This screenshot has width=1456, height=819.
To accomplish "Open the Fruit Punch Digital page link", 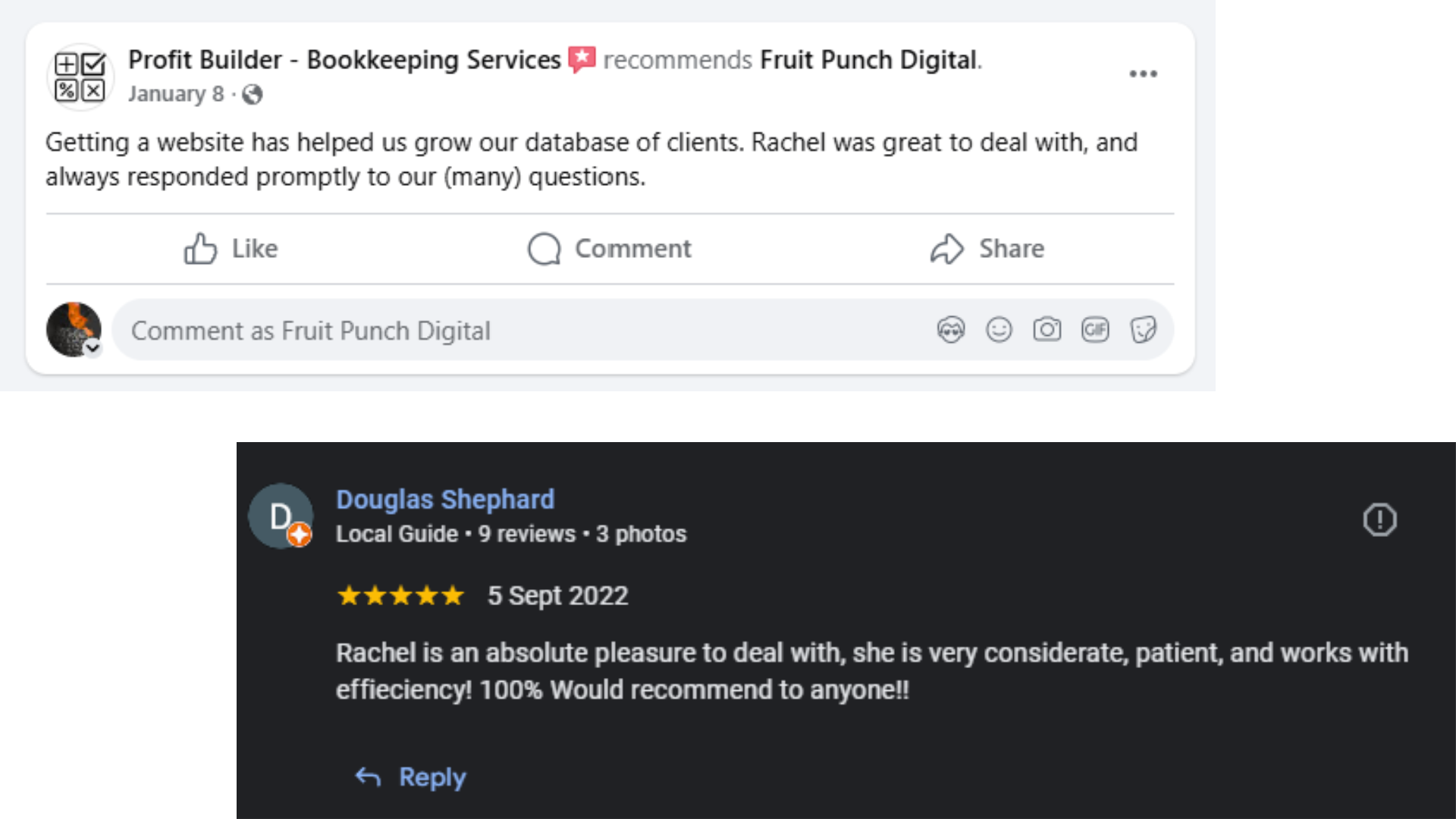I will point(868,59).
